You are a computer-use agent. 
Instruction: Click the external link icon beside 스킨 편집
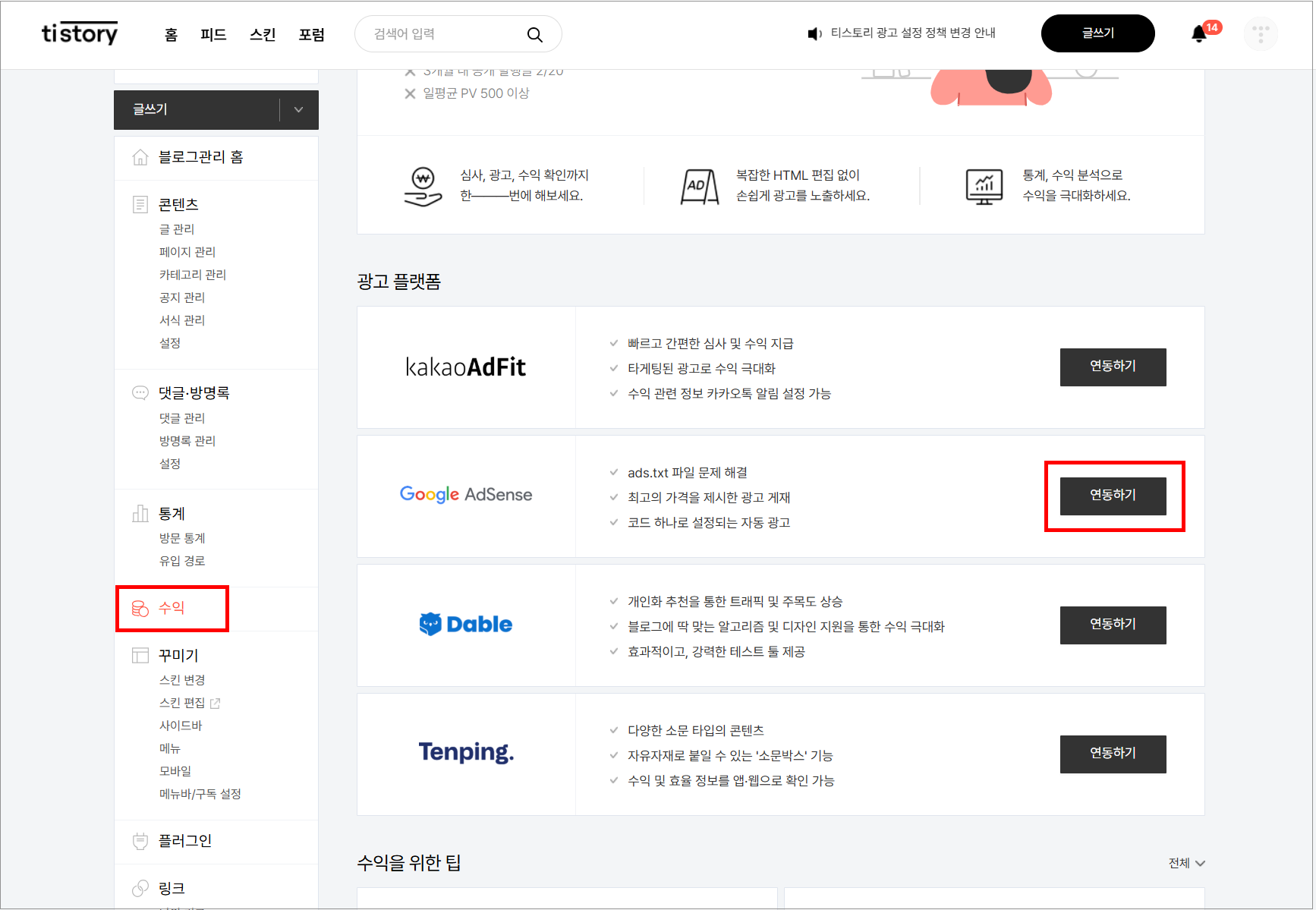tap(216, 704)
